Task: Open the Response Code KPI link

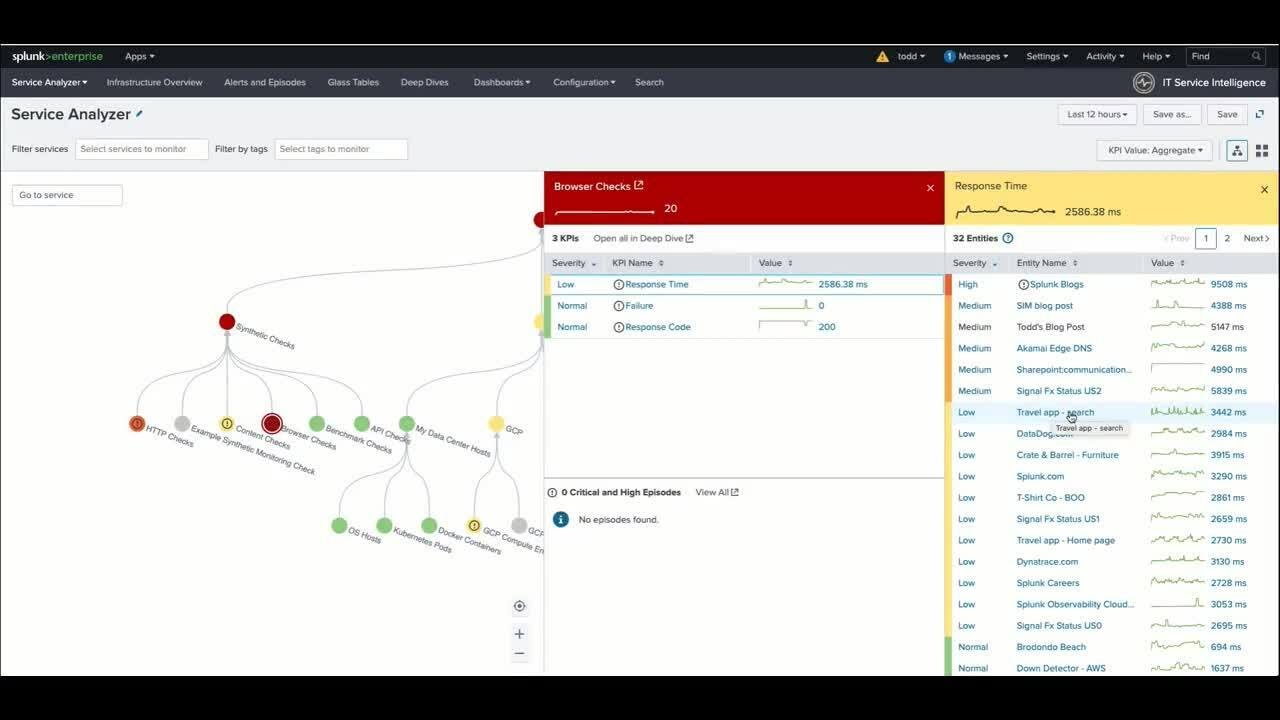Action: [658, 327]
